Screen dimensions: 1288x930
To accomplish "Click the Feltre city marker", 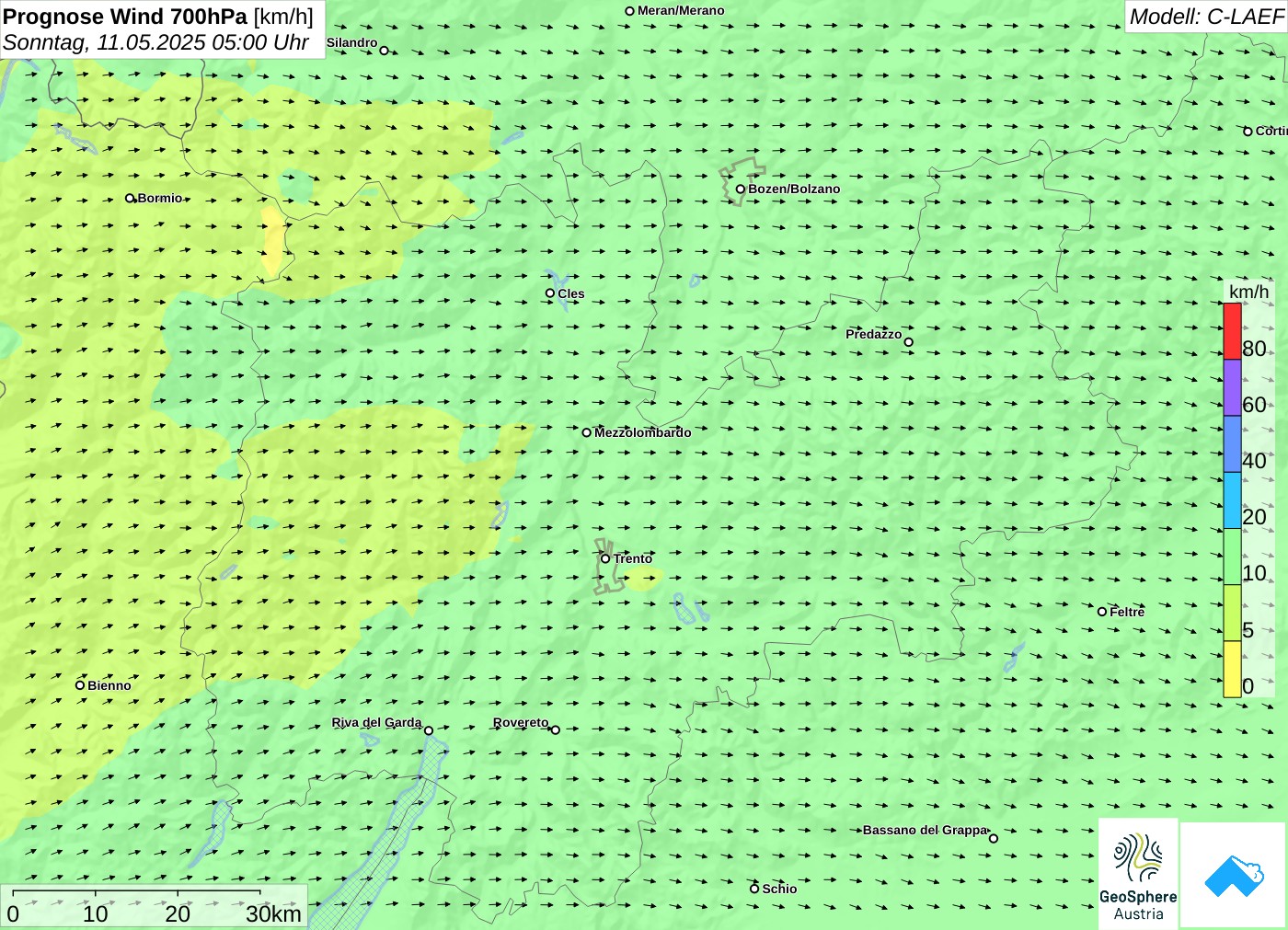I will (1102, 612).
